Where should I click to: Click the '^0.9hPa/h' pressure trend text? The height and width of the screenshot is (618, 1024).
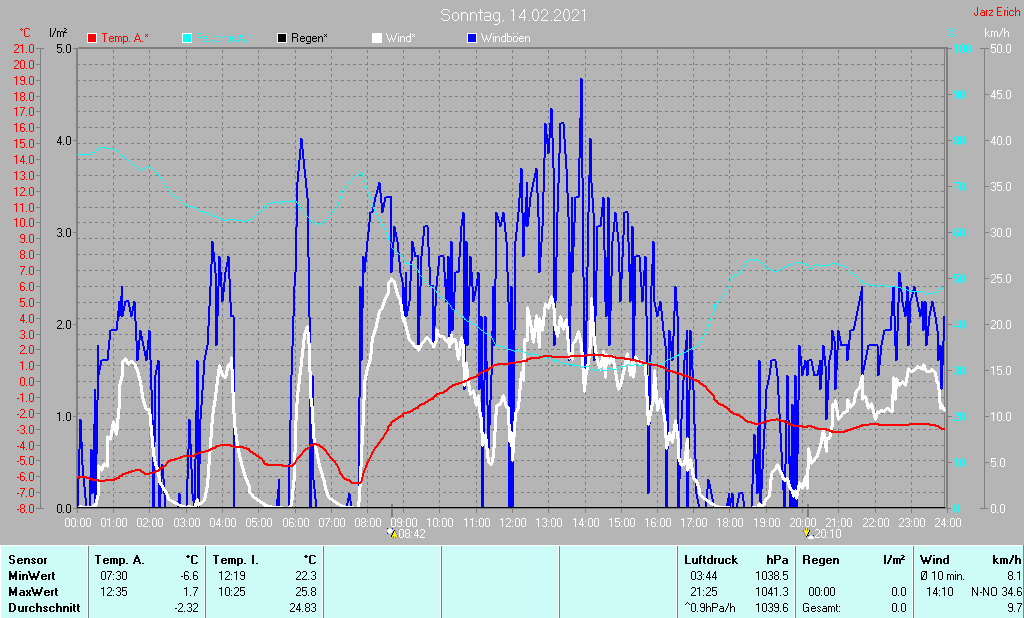tap(710, 608)
